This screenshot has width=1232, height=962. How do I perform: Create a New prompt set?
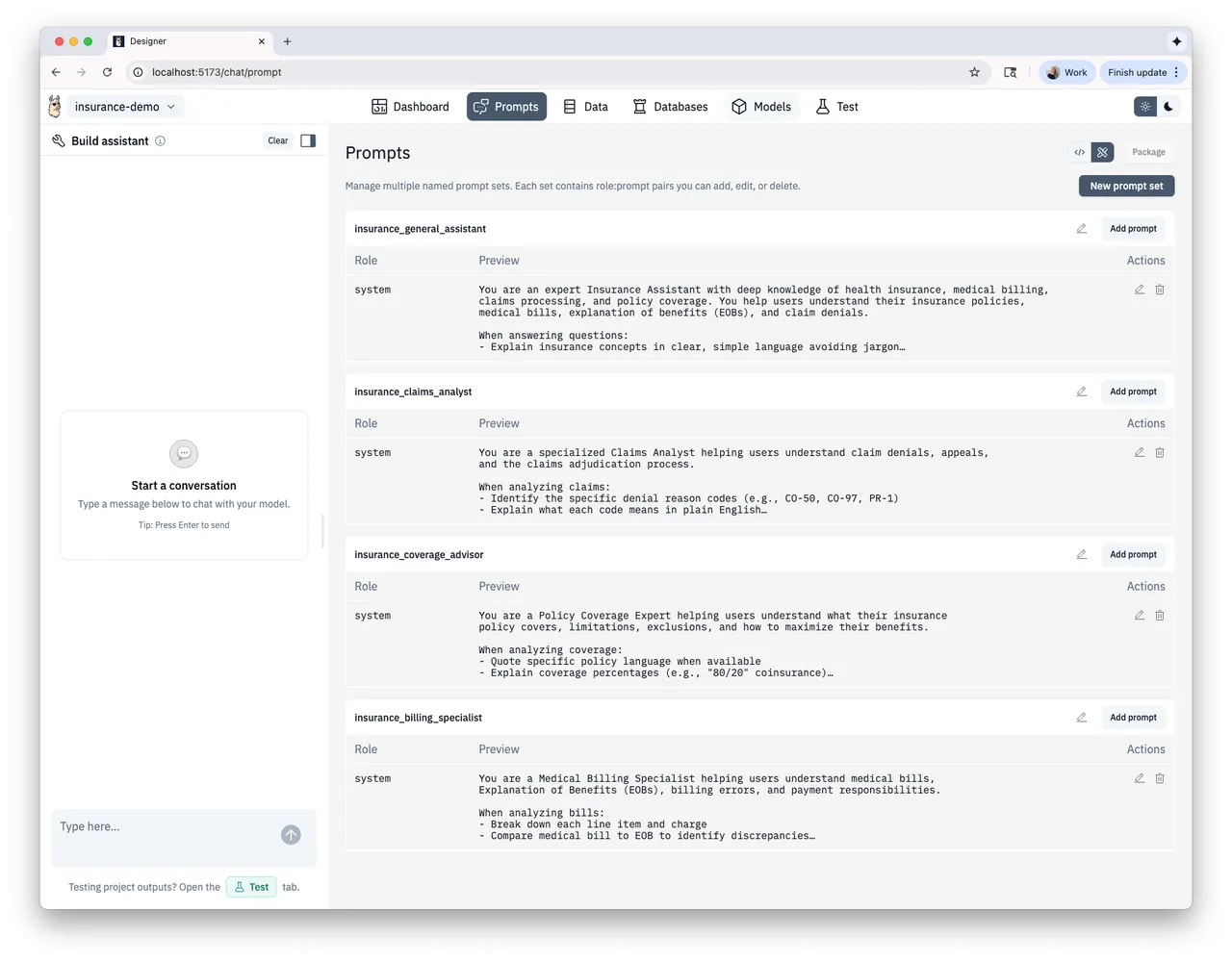pyautogui.click(x=1126, y=186)
